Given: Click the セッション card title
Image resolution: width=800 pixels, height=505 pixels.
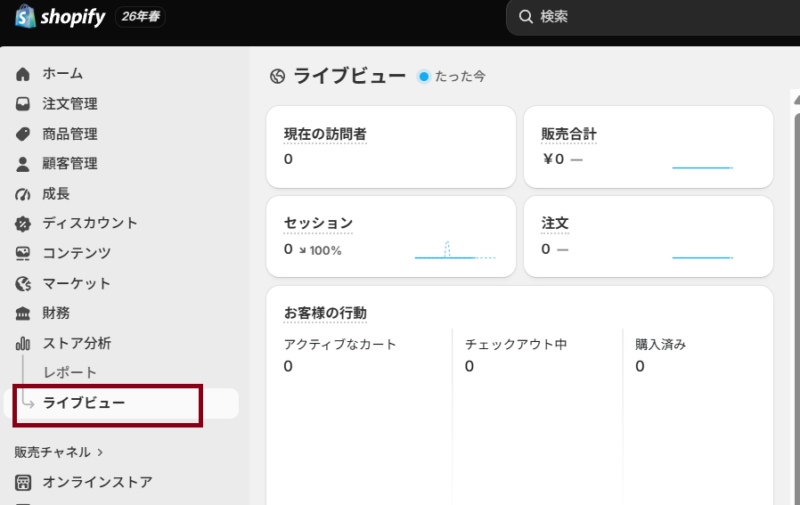Looking at the screenshot, I should (318, 223).
